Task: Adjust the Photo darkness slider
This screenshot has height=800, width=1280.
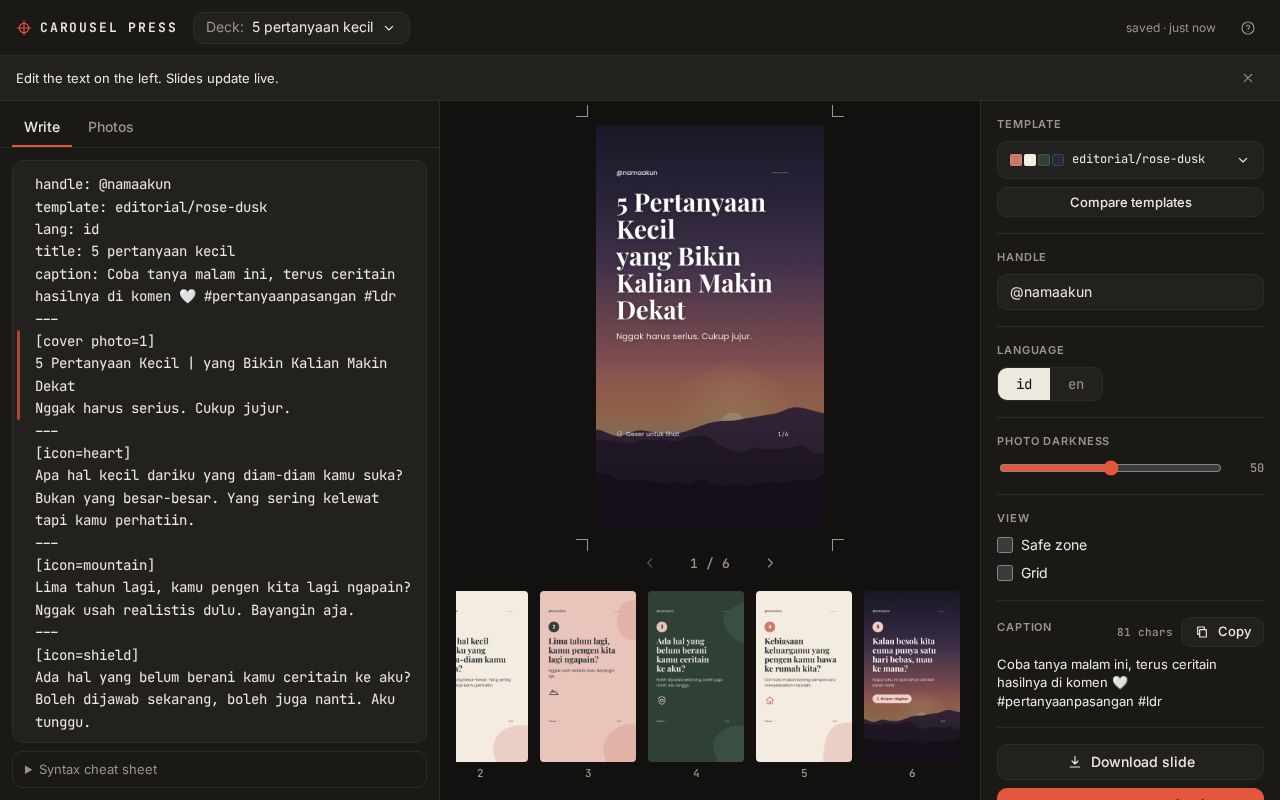Action: 1110,468
